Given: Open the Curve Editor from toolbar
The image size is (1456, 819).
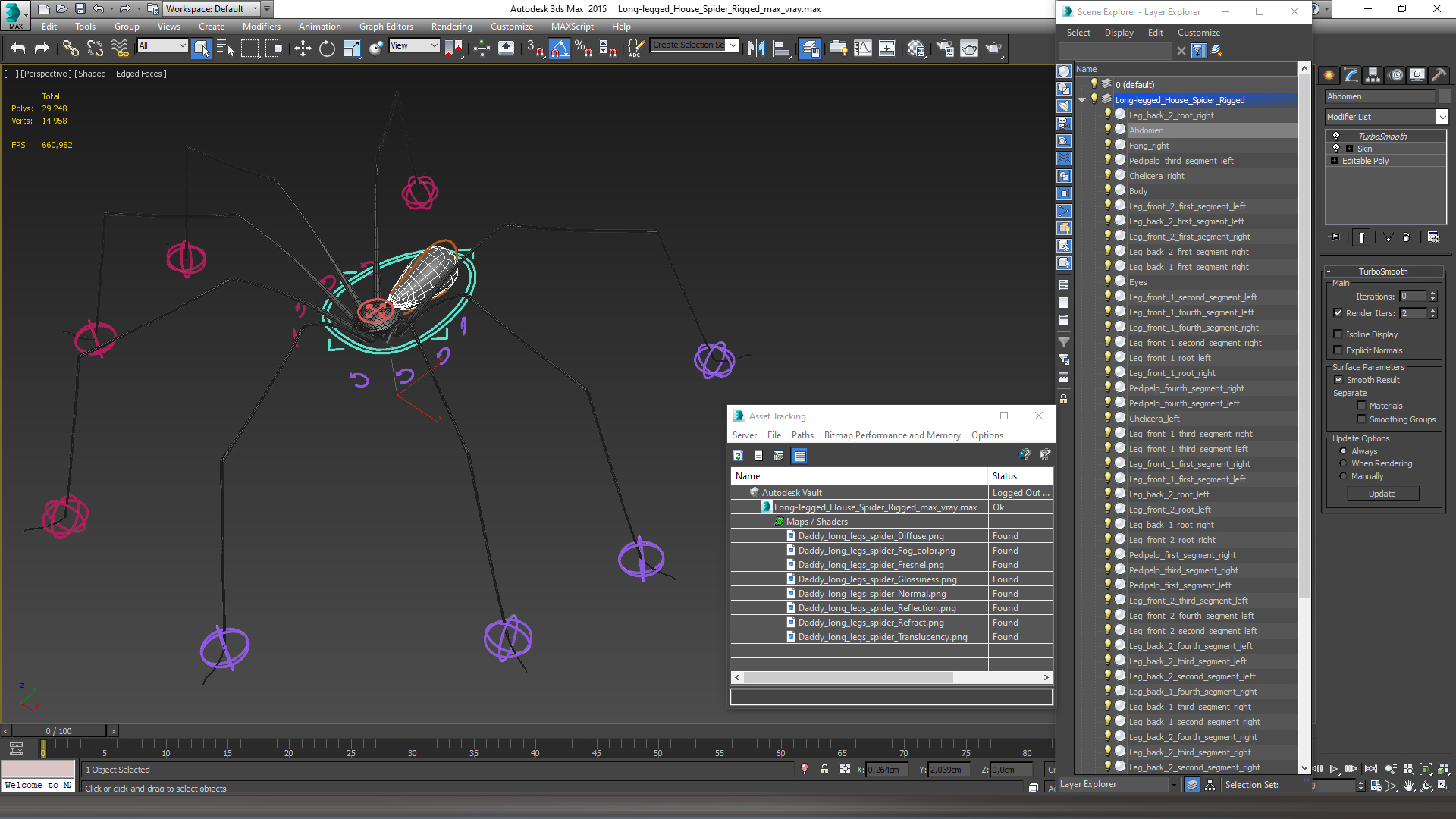Looking at the screenshot, I should pos(863,49).
